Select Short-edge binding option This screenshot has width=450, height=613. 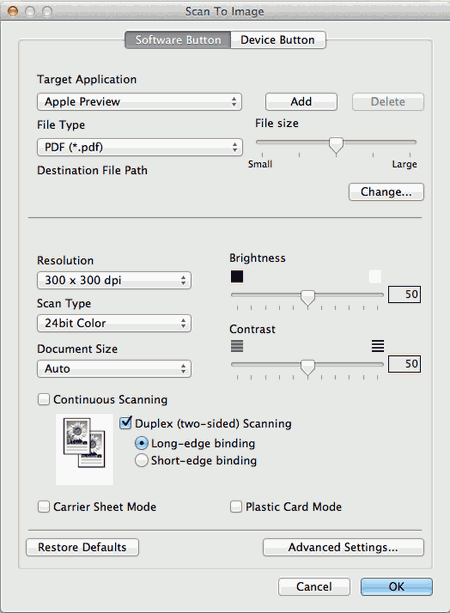click(141, 461)
